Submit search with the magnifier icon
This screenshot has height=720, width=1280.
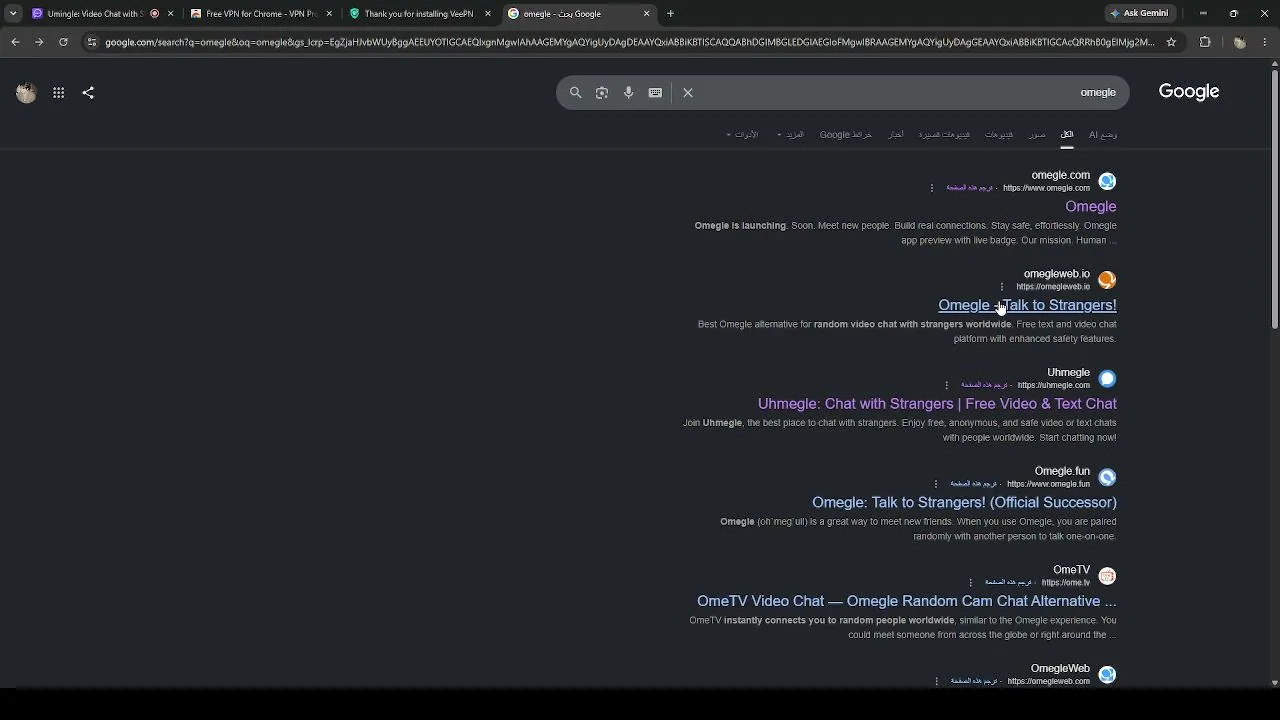[576, 93]
